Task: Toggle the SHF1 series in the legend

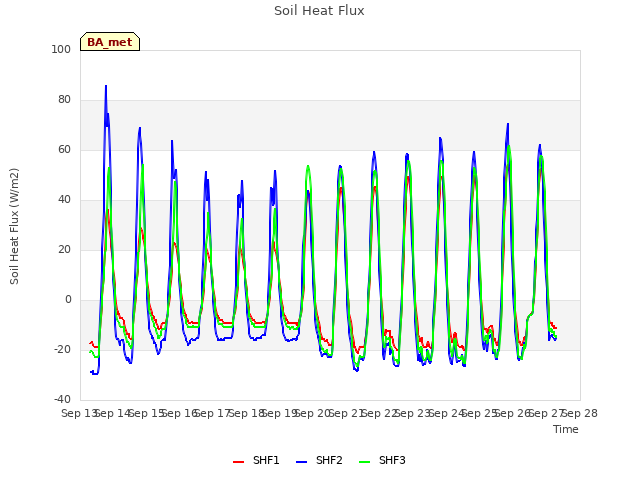Action: tap(256, 460)
